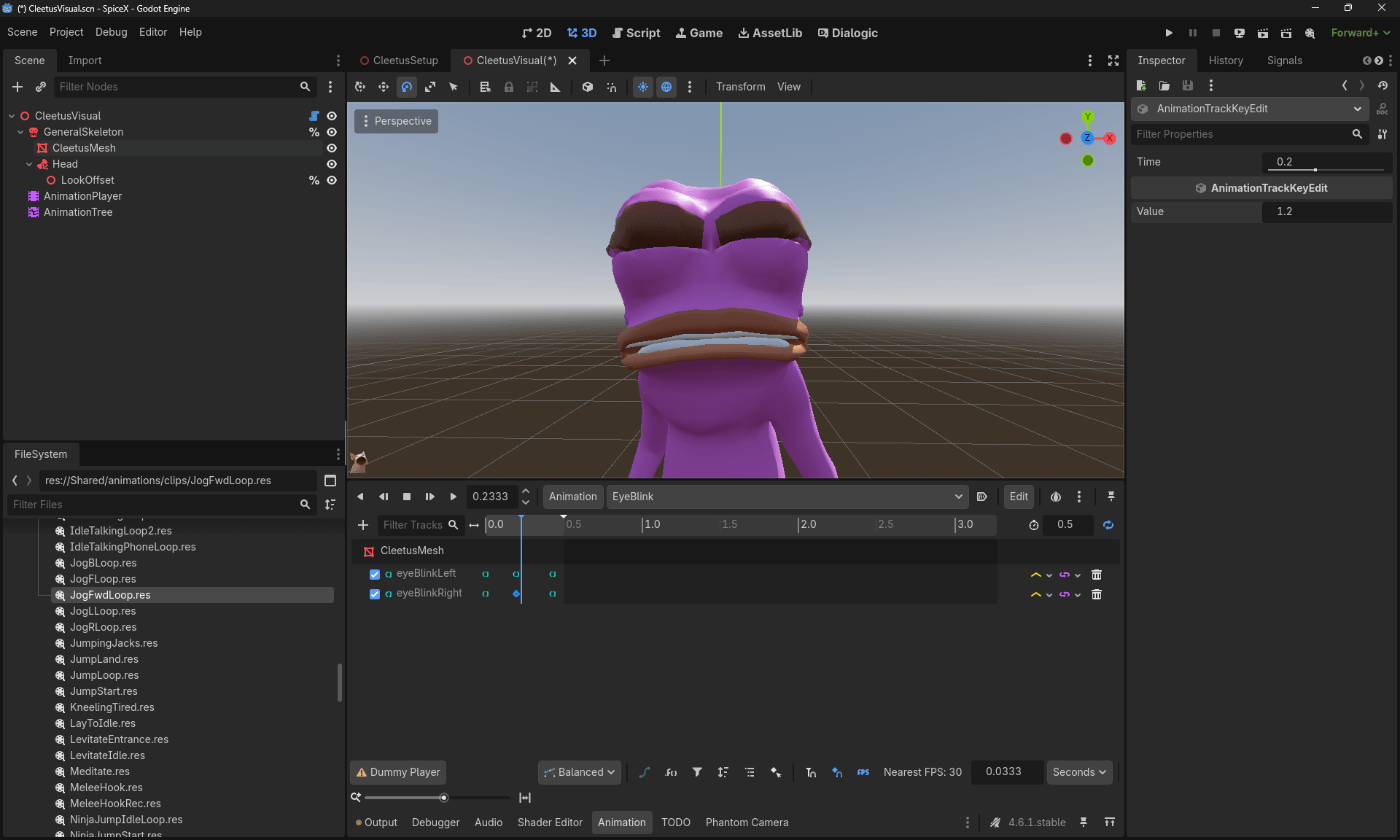Lock the selected node icon

[509, 87]
